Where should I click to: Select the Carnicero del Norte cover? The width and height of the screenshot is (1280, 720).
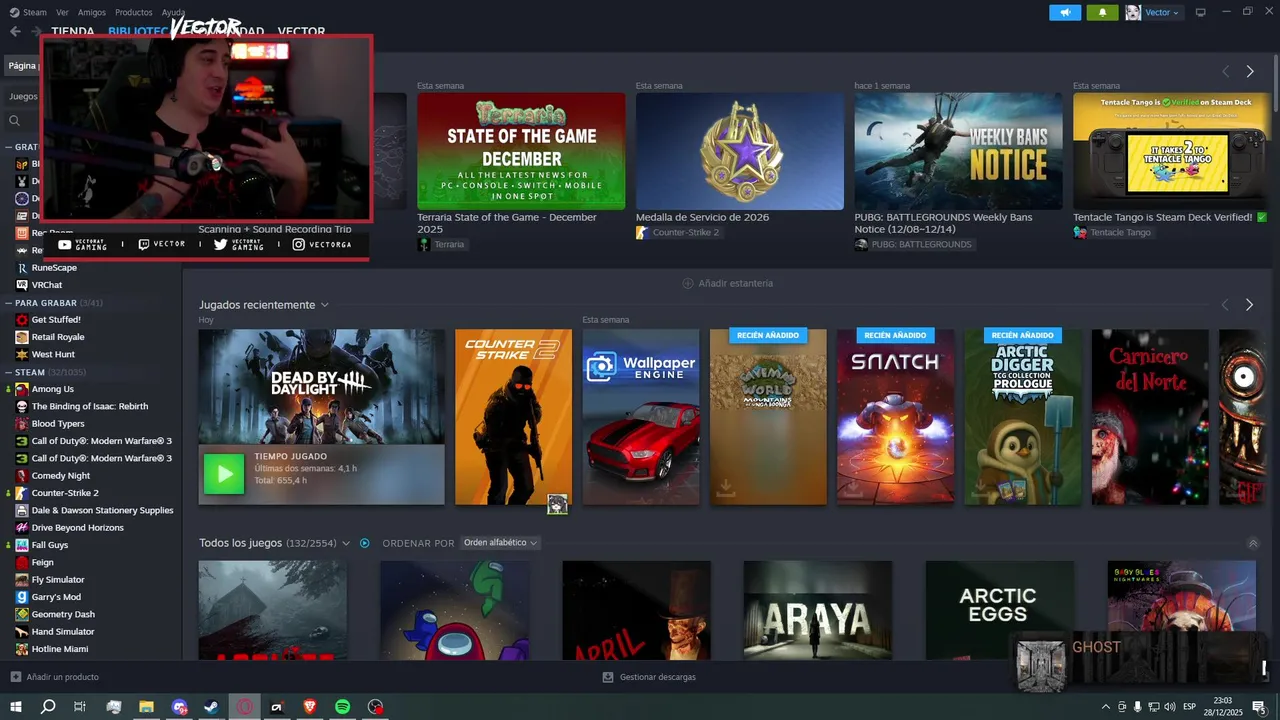[1150, 417]
